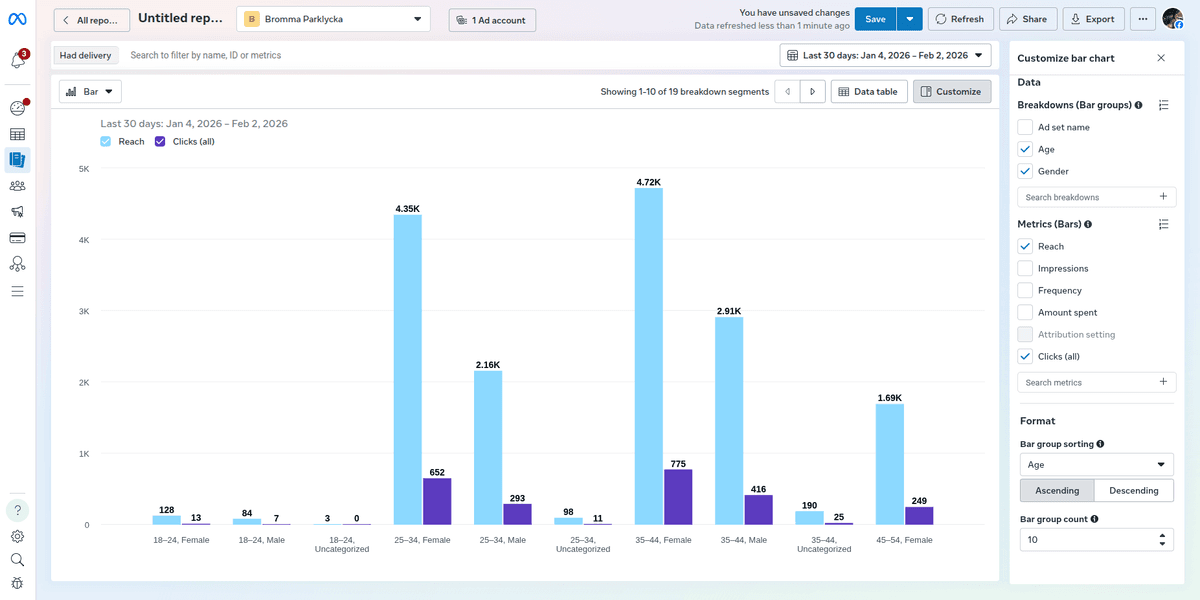This screenshot has height=600, width=1200.
Task: Open the Bar group sorting Age dropdown
Action: tap(1095, 465)
